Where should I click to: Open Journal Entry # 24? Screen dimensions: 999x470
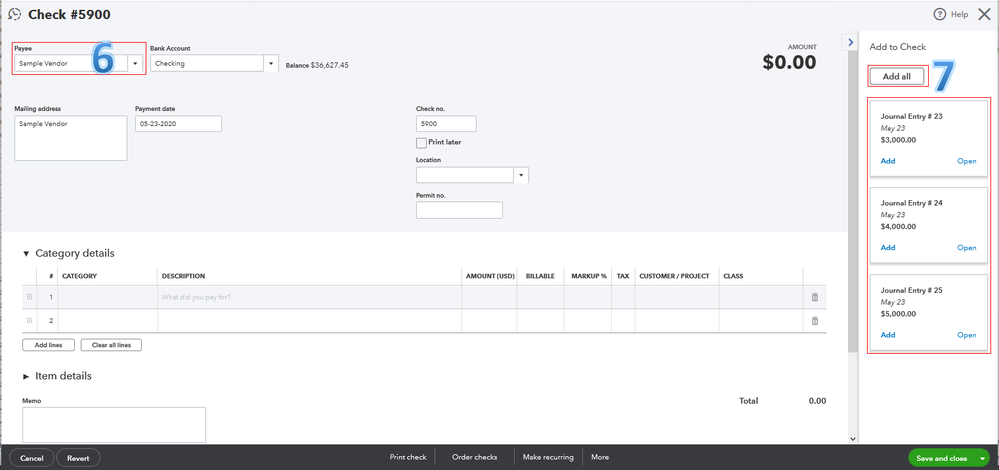tap(967, 248)
